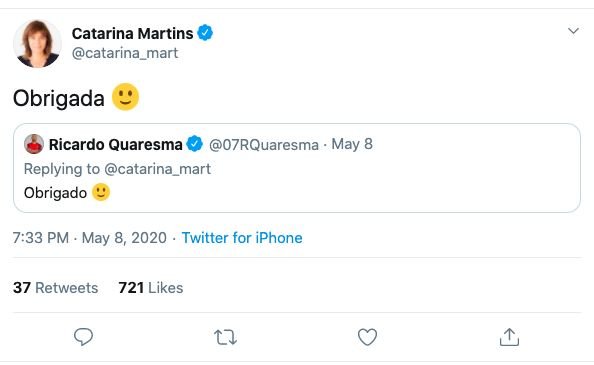This screenshot has height=365, width=594.
Task: Open the share tweet icon
Action: click(x=509, y=337)
